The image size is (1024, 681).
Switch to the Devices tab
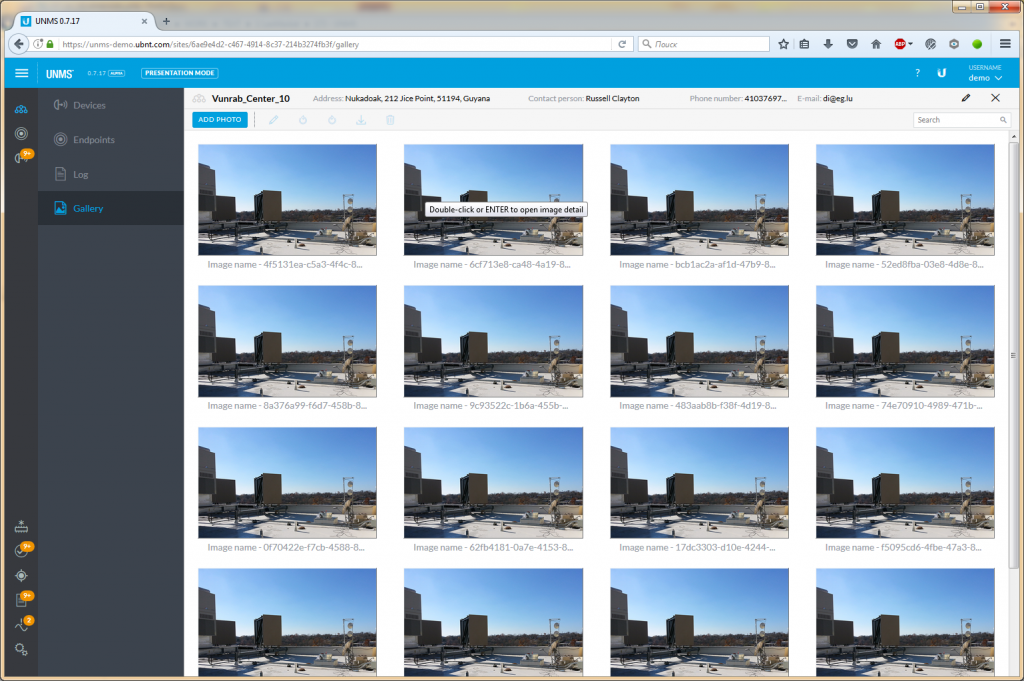[89, 105]
